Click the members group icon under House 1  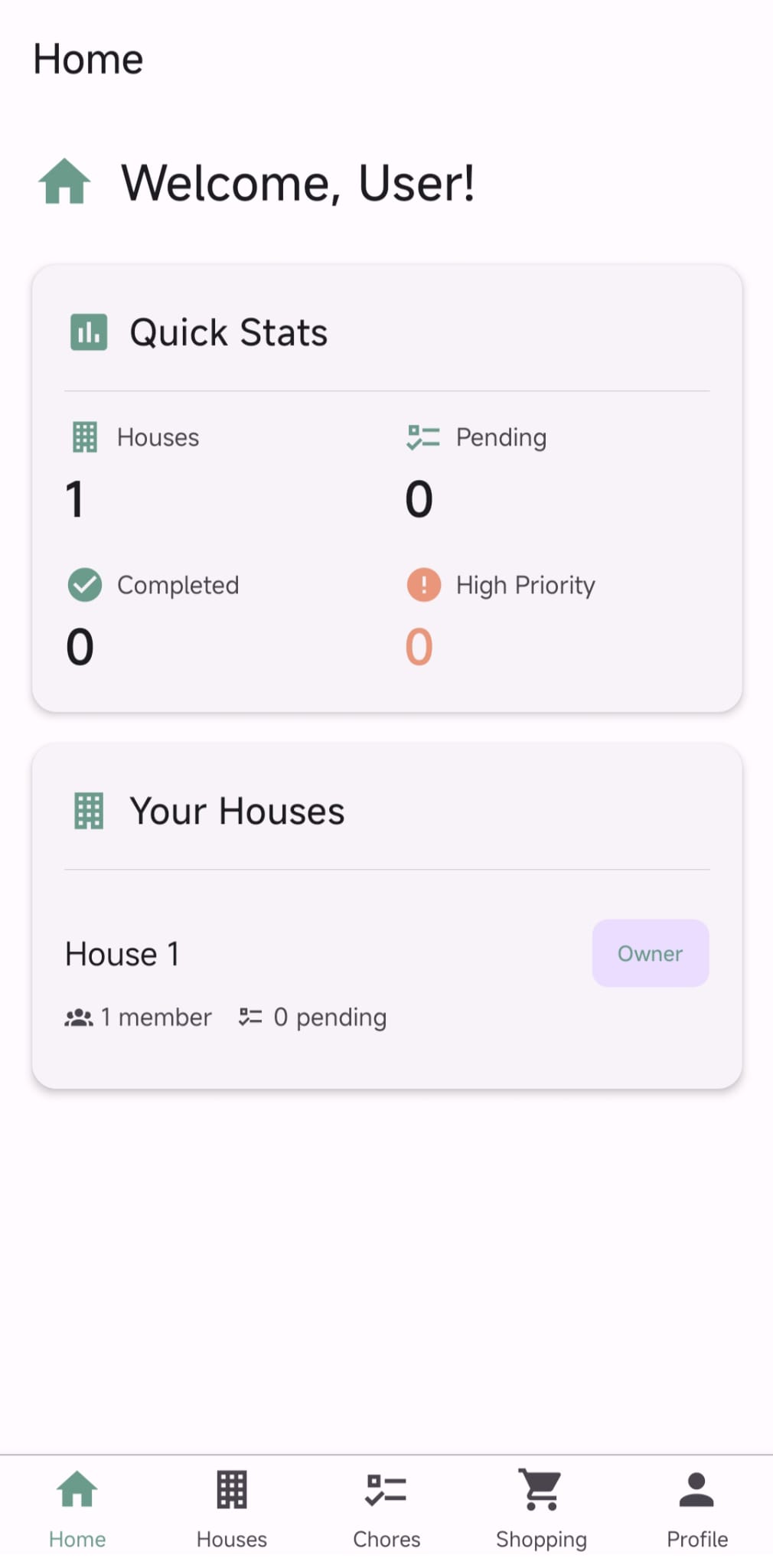[x=78, y=1018]
